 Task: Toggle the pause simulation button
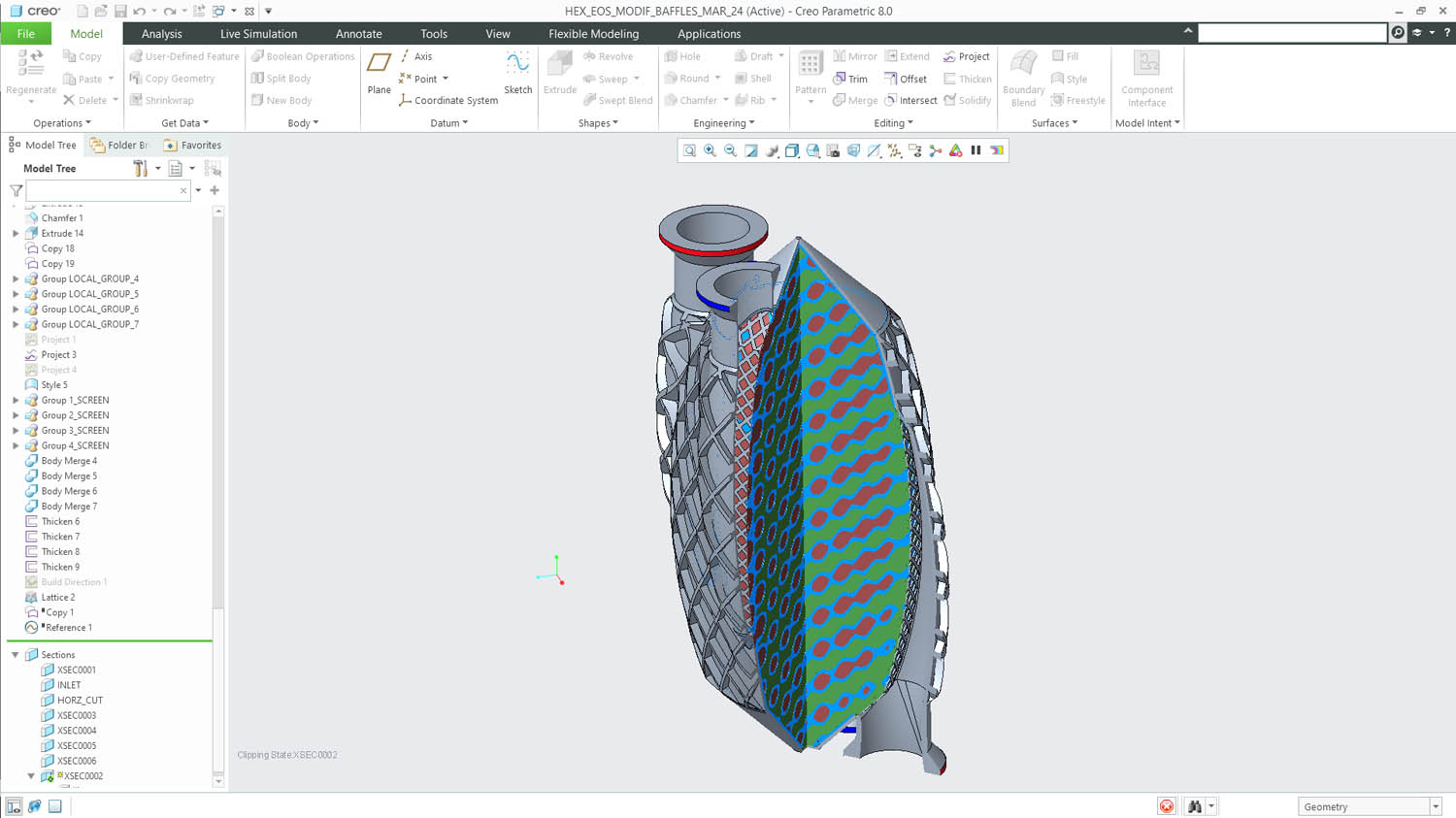pyautogui.click(x=976, y=150)
